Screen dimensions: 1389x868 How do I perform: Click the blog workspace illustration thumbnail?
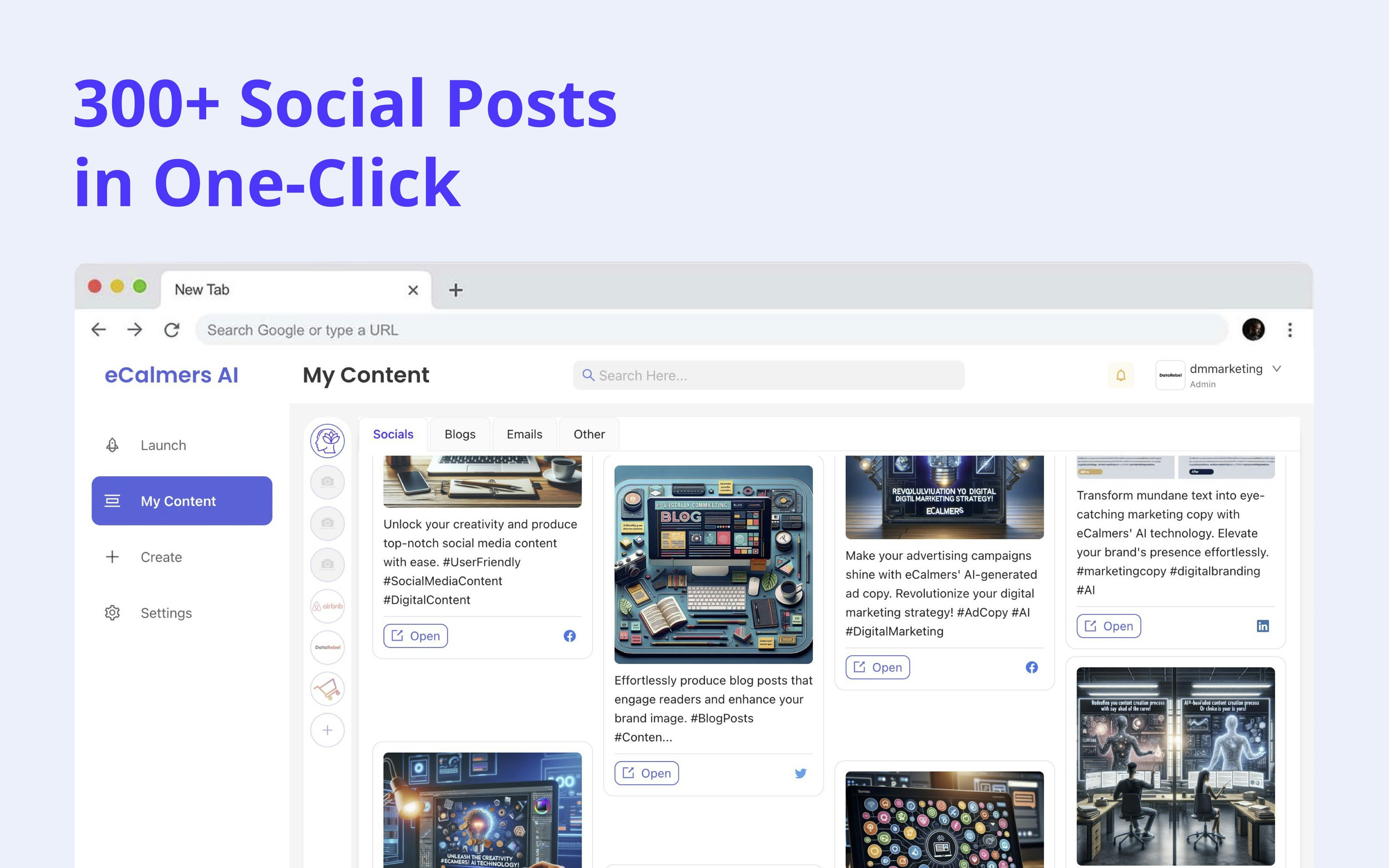pyautogui.click(x=713, y=565)
